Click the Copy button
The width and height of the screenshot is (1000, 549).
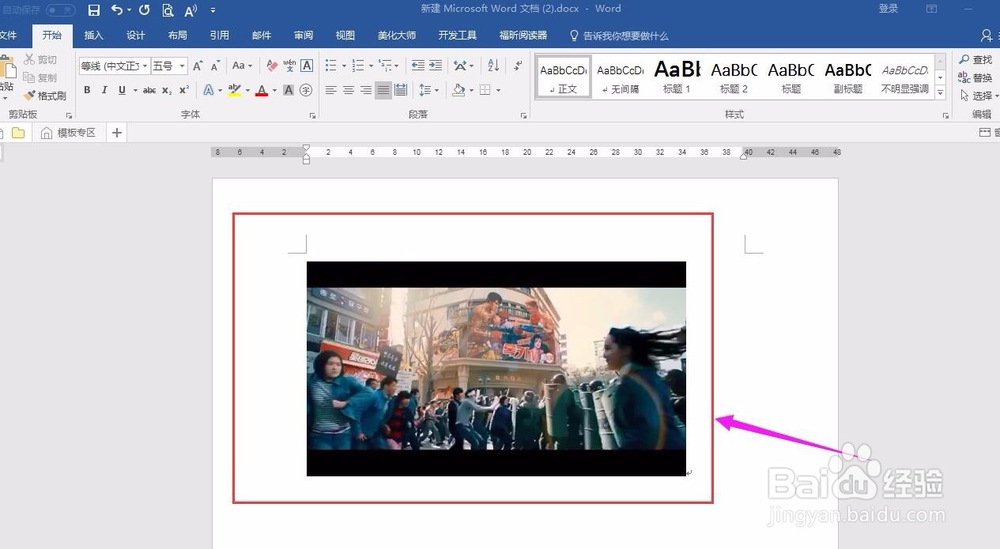[40, 77]
